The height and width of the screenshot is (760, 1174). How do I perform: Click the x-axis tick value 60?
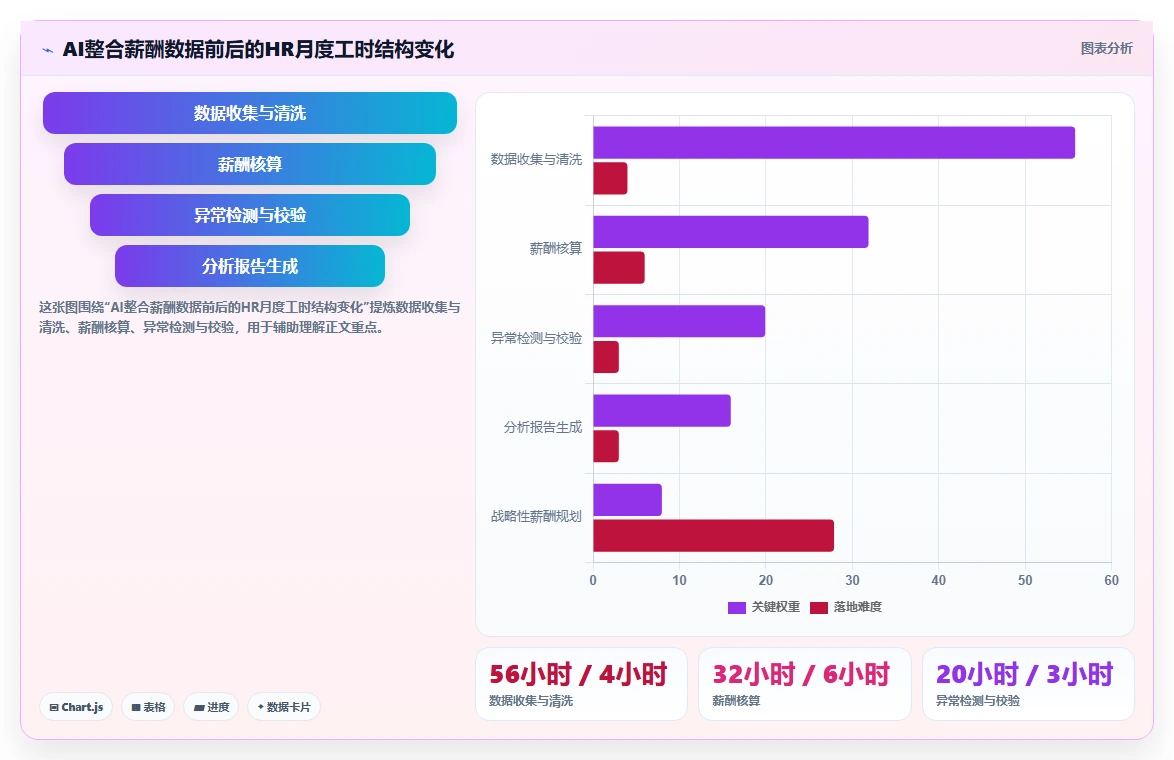pos(1111,580)
